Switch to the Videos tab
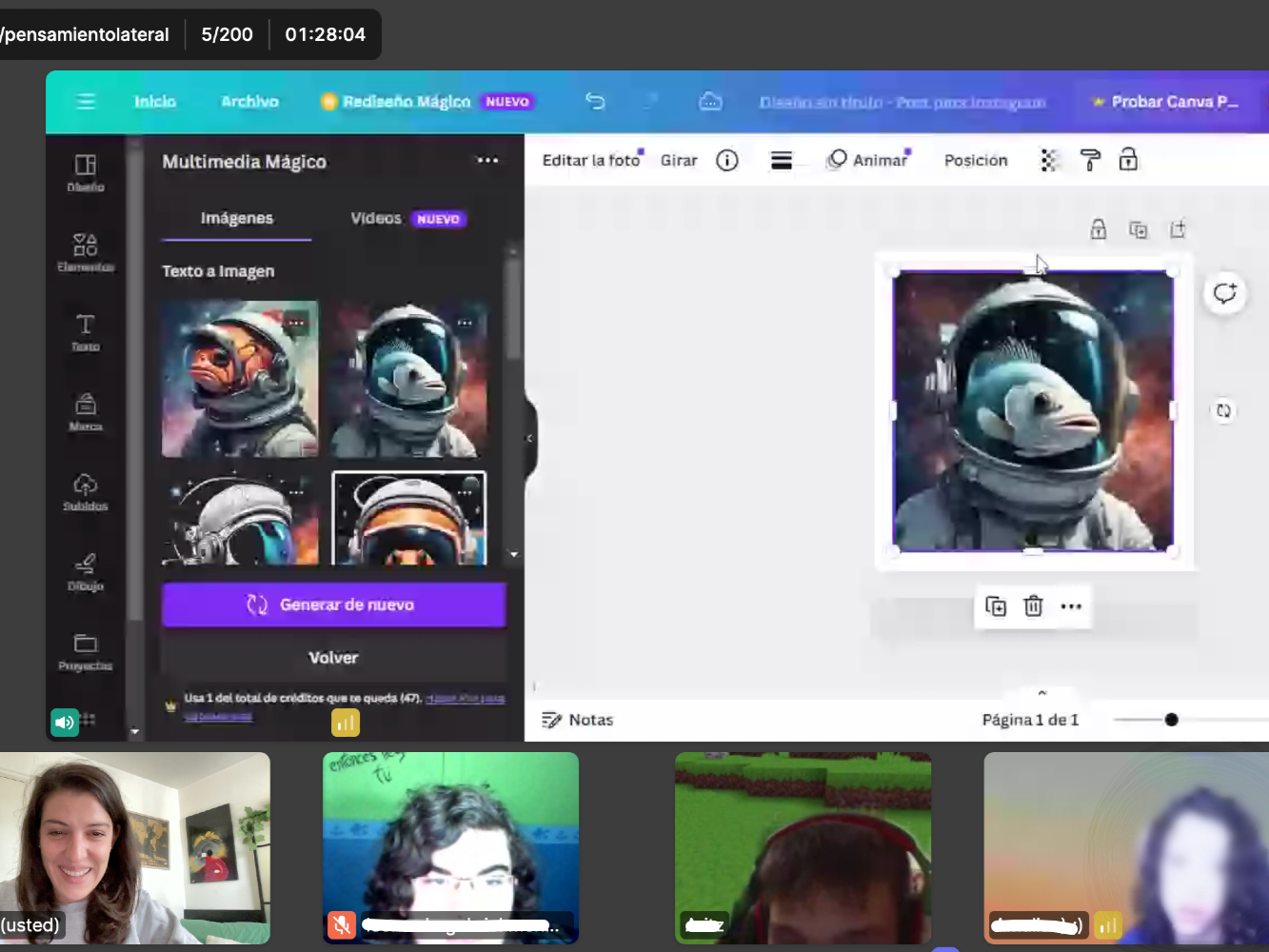The height and width of the screenshot is (952, 1269). pos(376,218)
